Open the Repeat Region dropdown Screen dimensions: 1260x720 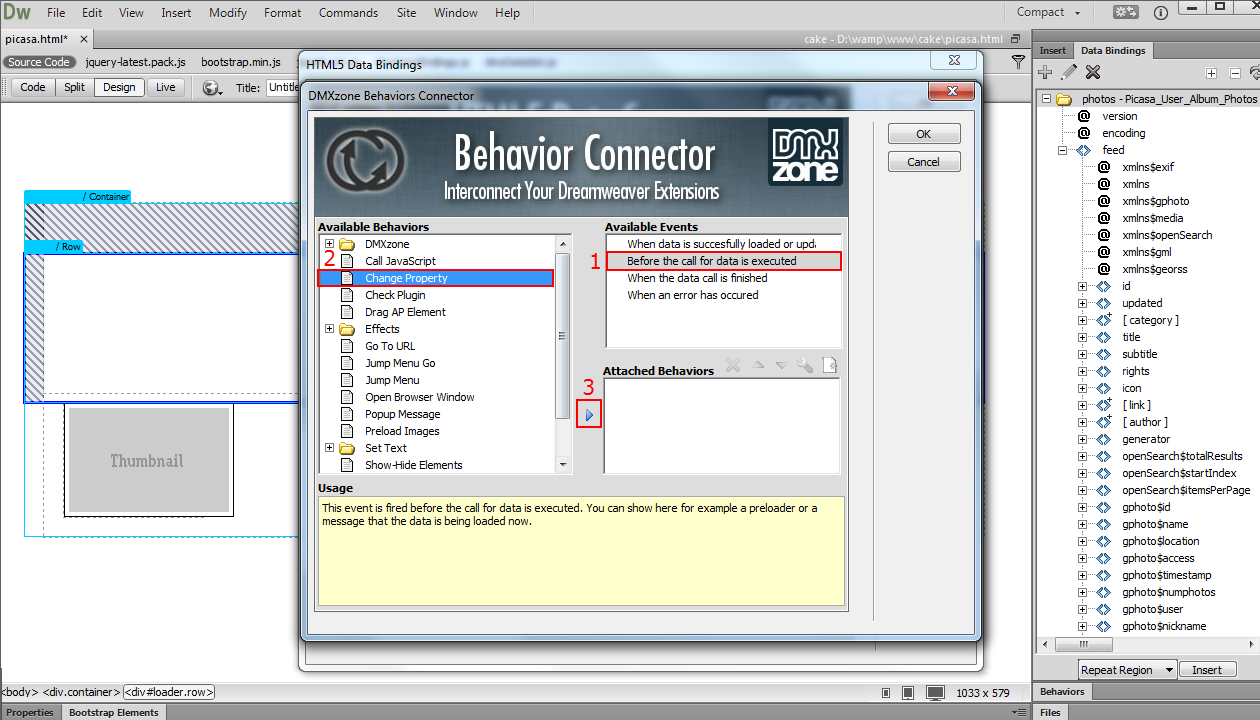click(1127, 670)
